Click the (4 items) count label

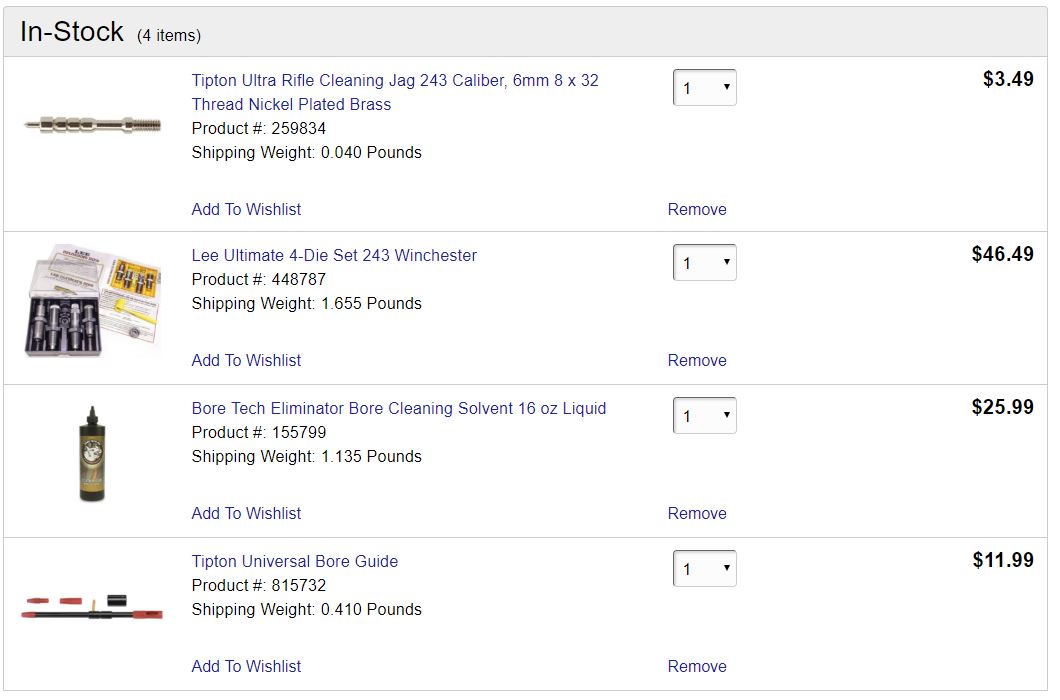169,35
